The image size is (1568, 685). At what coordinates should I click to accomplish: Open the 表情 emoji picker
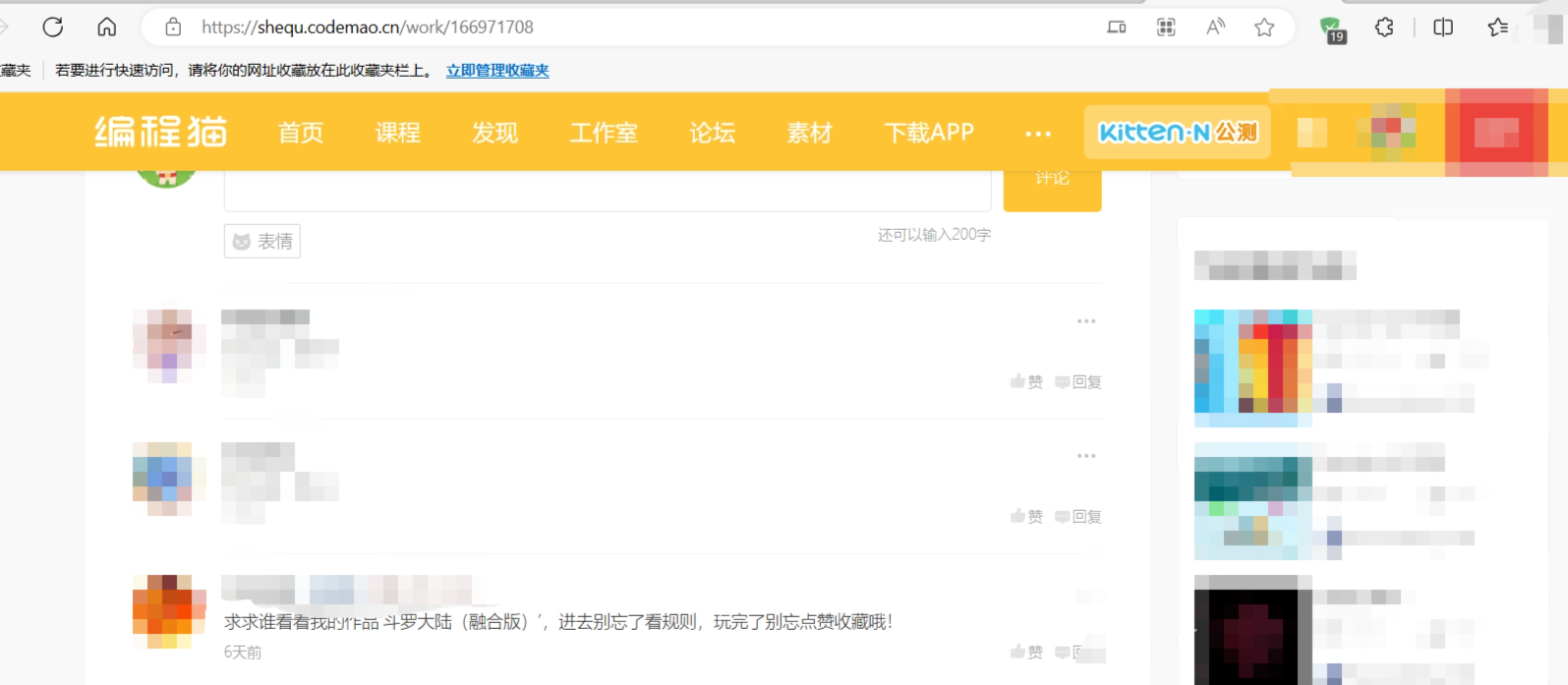point(262,241)
